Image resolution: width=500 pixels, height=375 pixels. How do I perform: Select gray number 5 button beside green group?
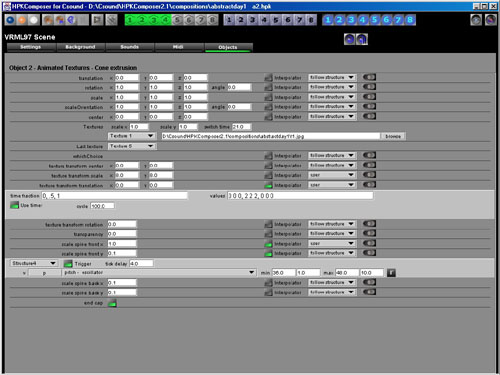[x=177, y=20]
